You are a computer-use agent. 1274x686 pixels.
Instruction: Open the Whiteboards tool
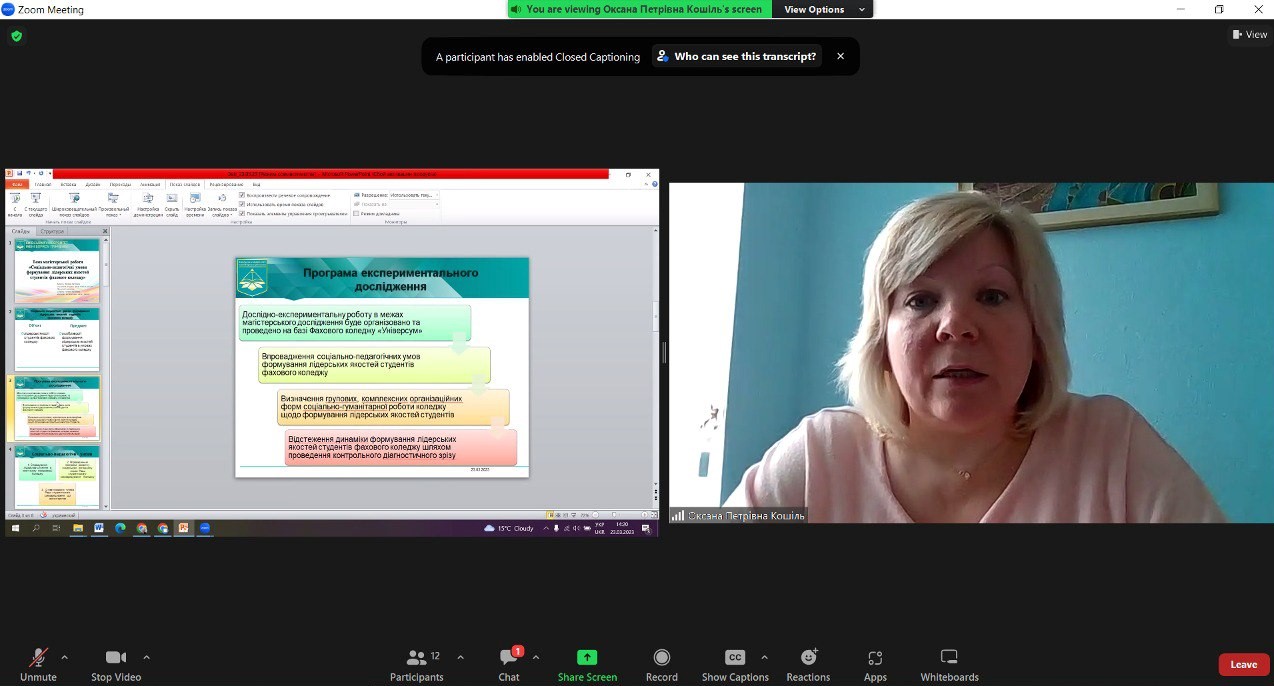pyautogui.click(x=949, y=658)
